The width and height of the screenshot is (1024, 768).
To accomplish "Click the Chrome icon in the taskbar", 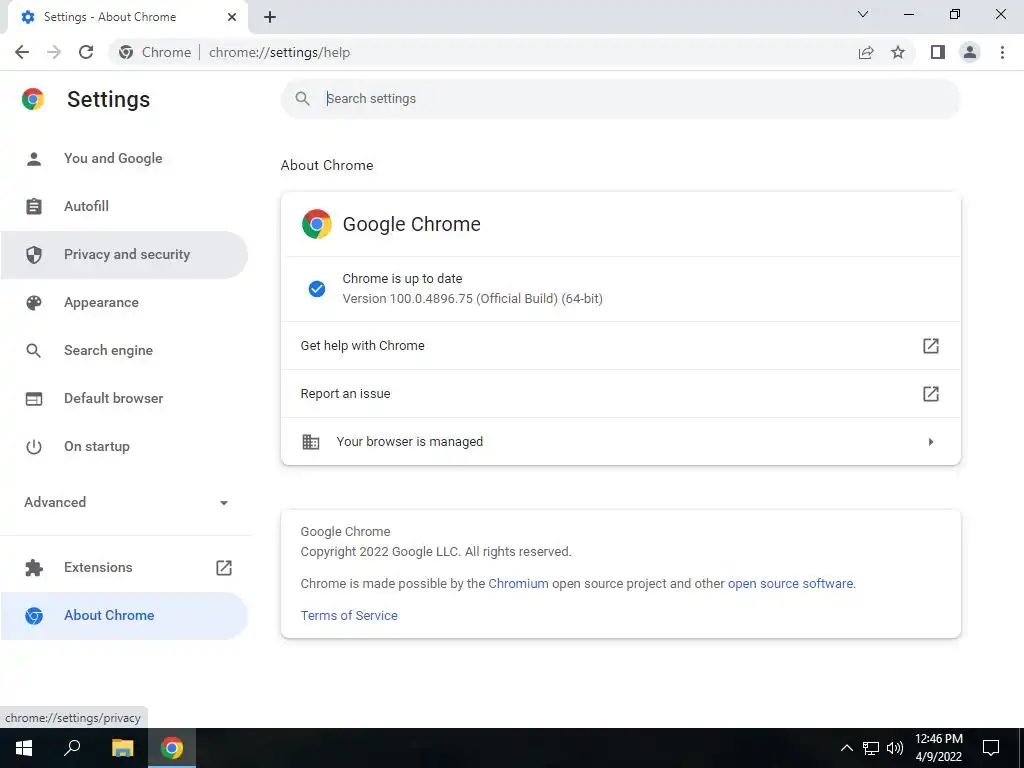I will pos(172,748).
